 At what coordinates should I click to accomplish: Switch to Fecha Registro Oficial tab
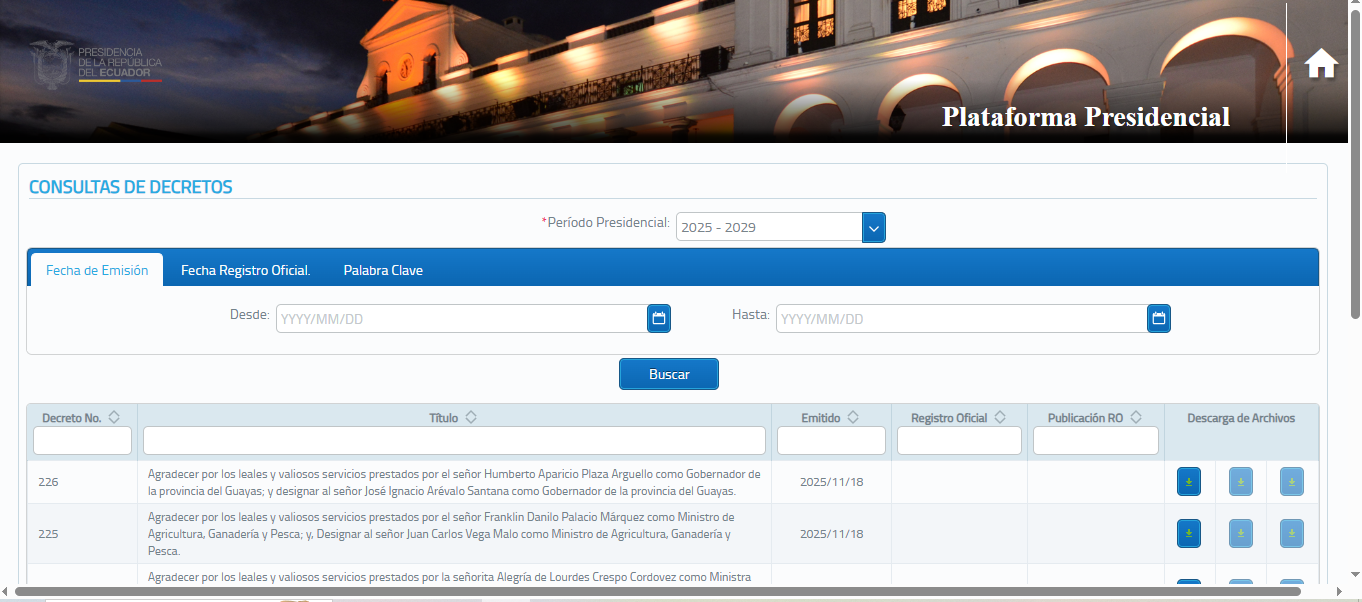click(x=245, y=270)
